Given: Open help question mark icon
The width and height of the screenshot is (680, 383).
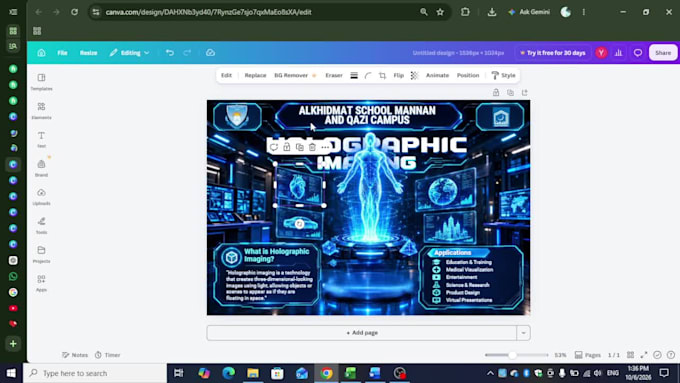Looking at the screenshot, I should tap(671, 355).
